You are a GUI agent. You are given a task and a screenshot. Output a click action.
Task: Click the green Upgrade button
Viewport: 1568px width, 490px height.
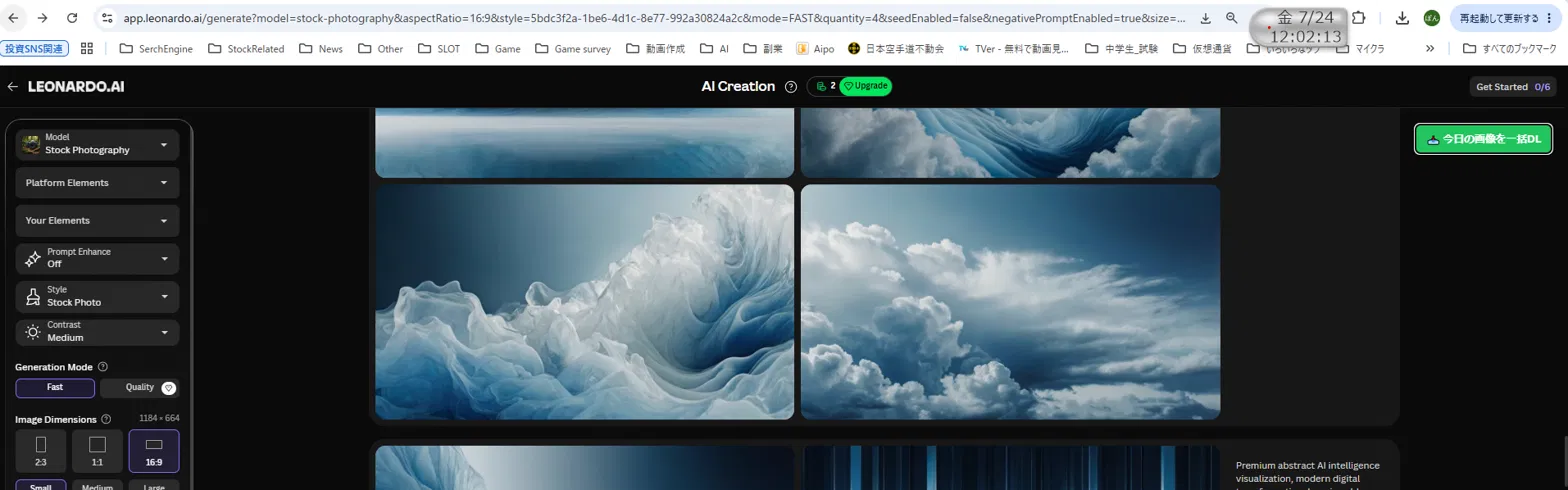tap(866, 87)
